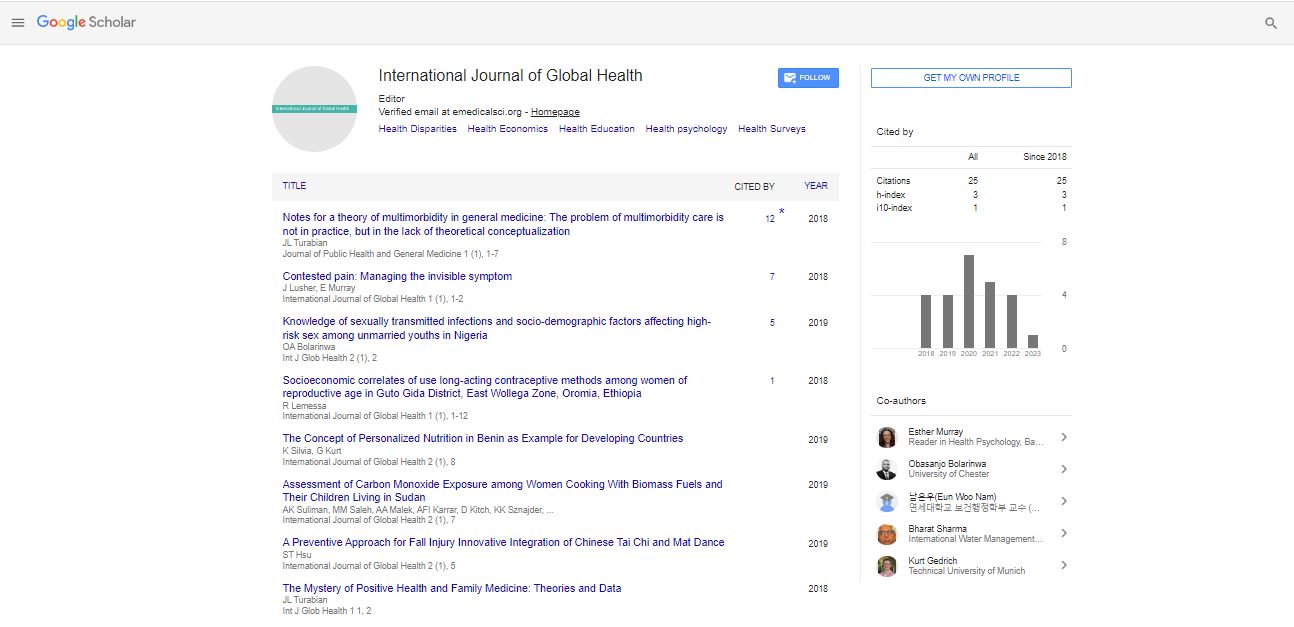Open article on sexually transmitted infections knowledge
This screenshot has height=627, width=1294.
pyautogui.click(x=497, y=328)
